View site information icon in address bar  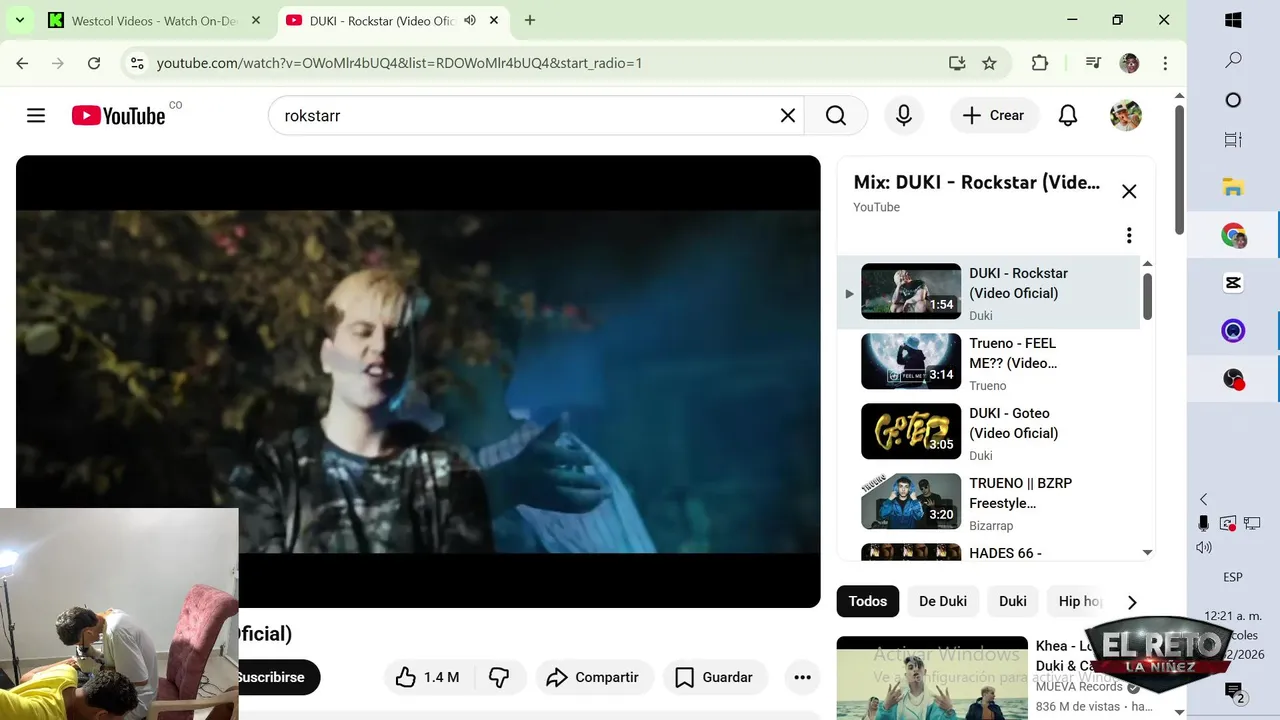[137, 63]
